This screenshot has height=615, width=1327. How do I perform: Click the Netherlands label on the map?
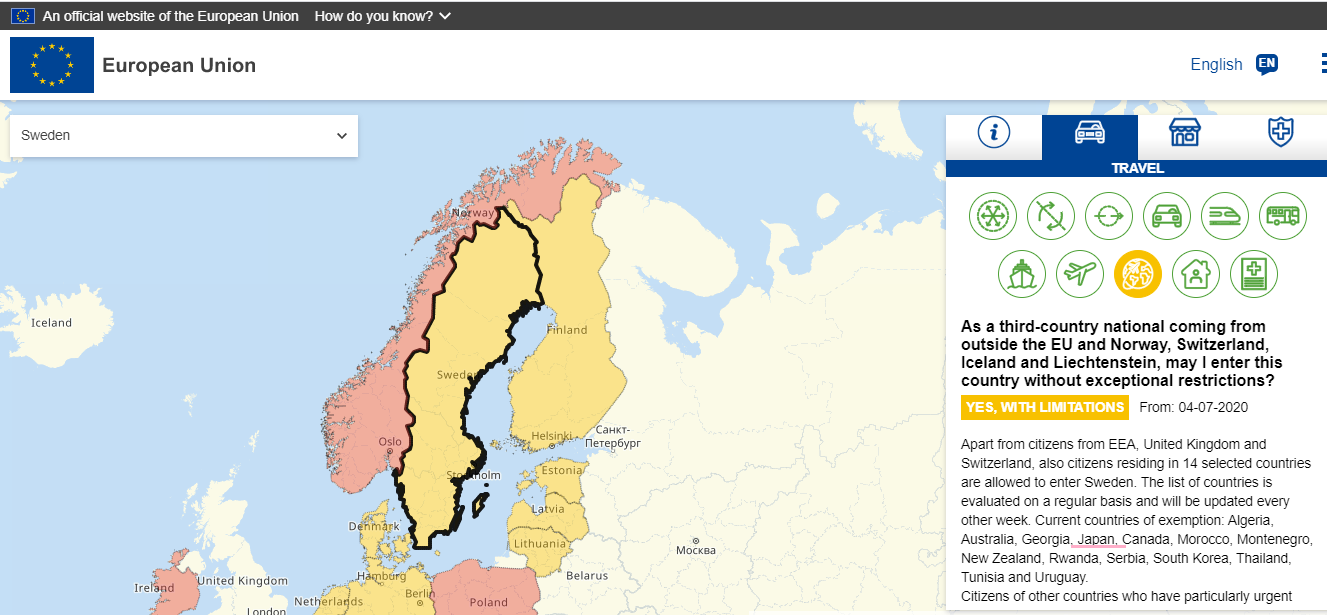(328, 602)
